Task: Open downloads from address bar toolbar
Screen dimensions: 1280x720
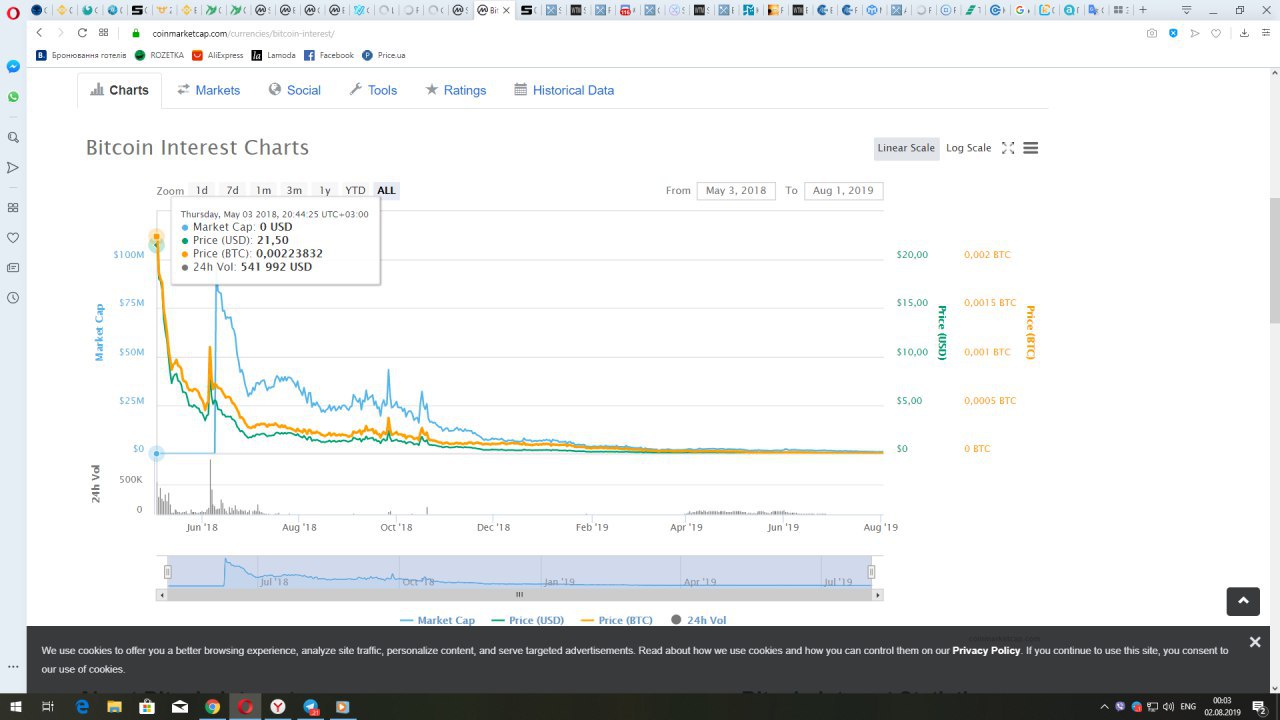Action: pos(1244,33)
